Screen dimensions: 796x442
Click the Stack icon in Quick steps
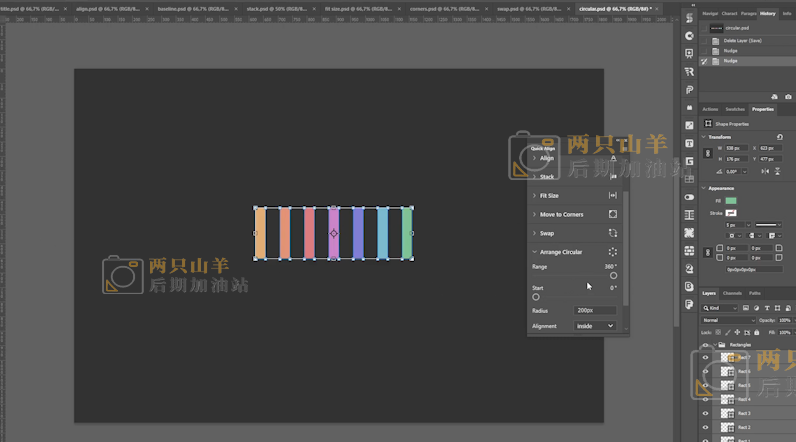click(x=613, y=177)
